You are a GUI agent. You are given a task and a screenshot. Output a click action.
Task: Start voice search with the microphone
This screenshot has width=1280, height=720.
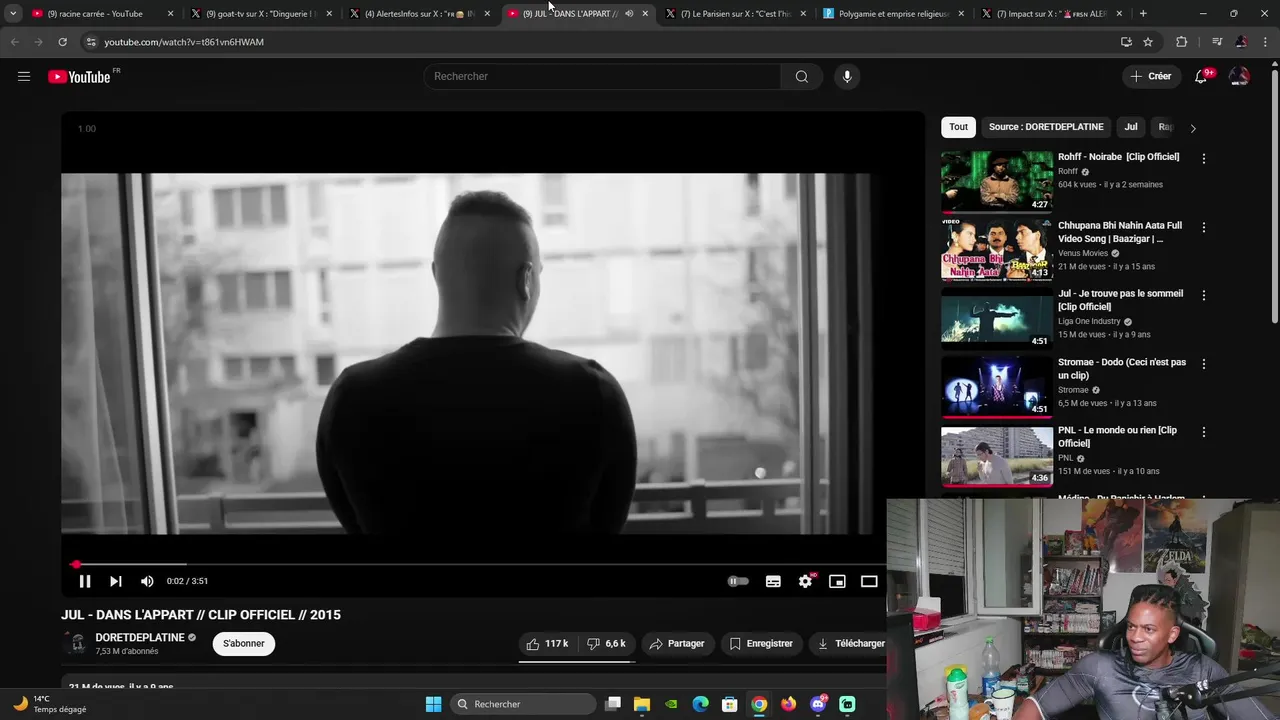coord(847,76)
